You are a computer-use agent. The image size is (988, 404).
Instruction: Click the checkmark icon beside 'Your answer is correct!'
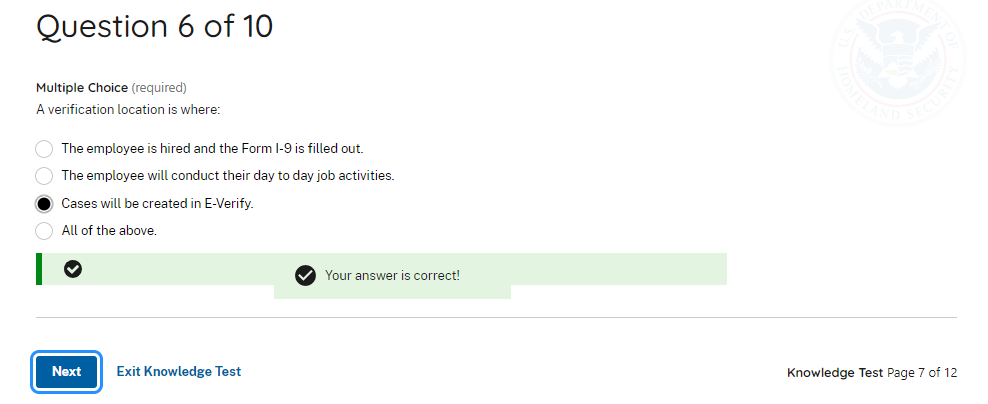(x=306, y=275)
